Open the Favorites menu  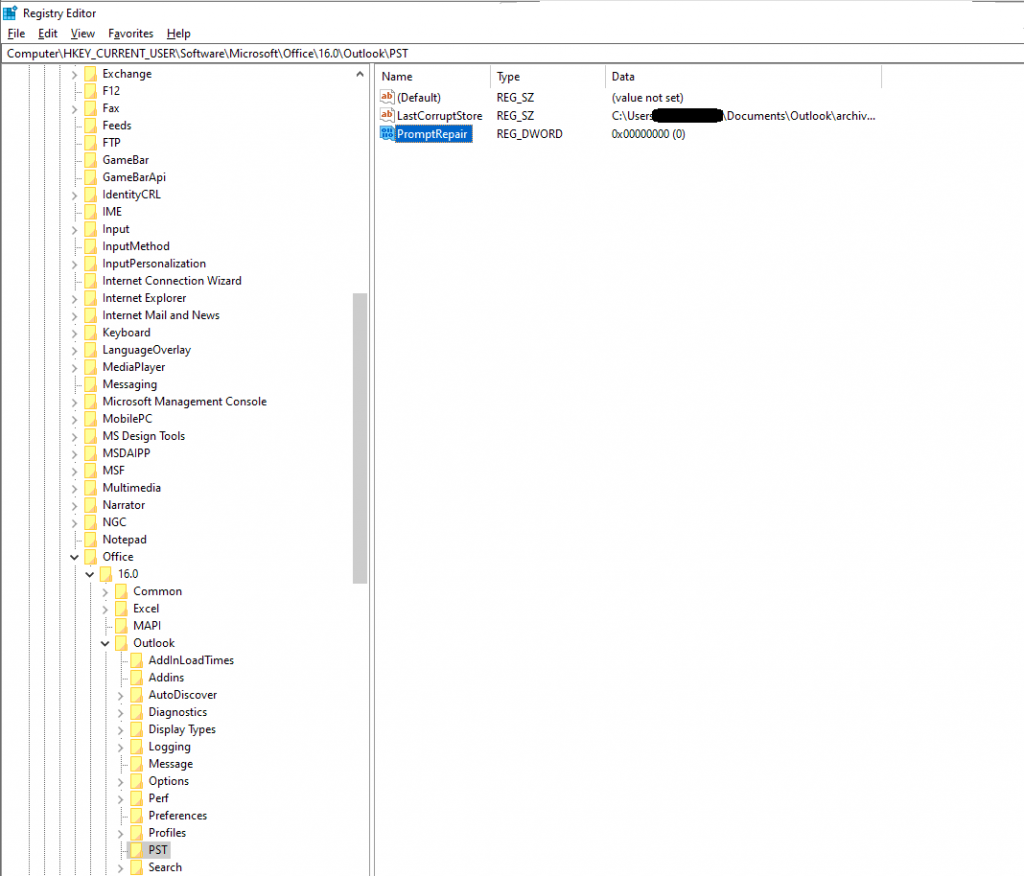131,33
